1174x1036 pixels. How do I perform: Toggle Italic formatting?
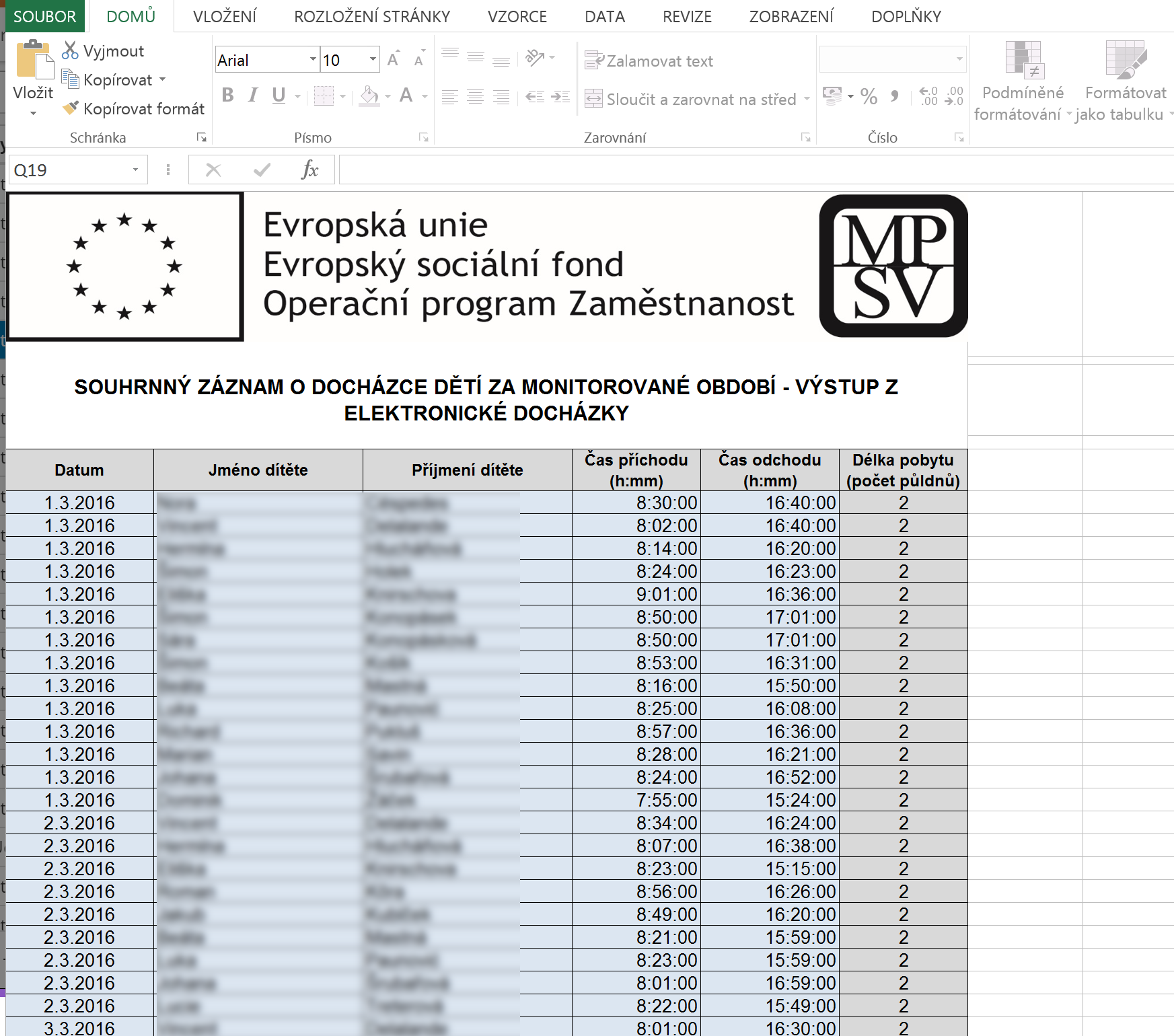[x=253, y=96]
